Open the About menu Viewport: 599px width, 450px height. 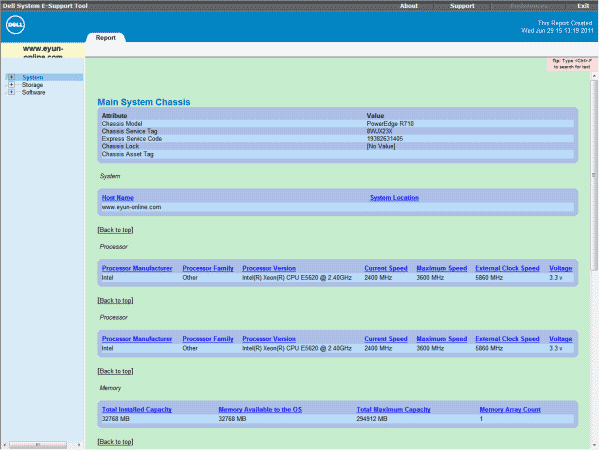tap(409, 6)
